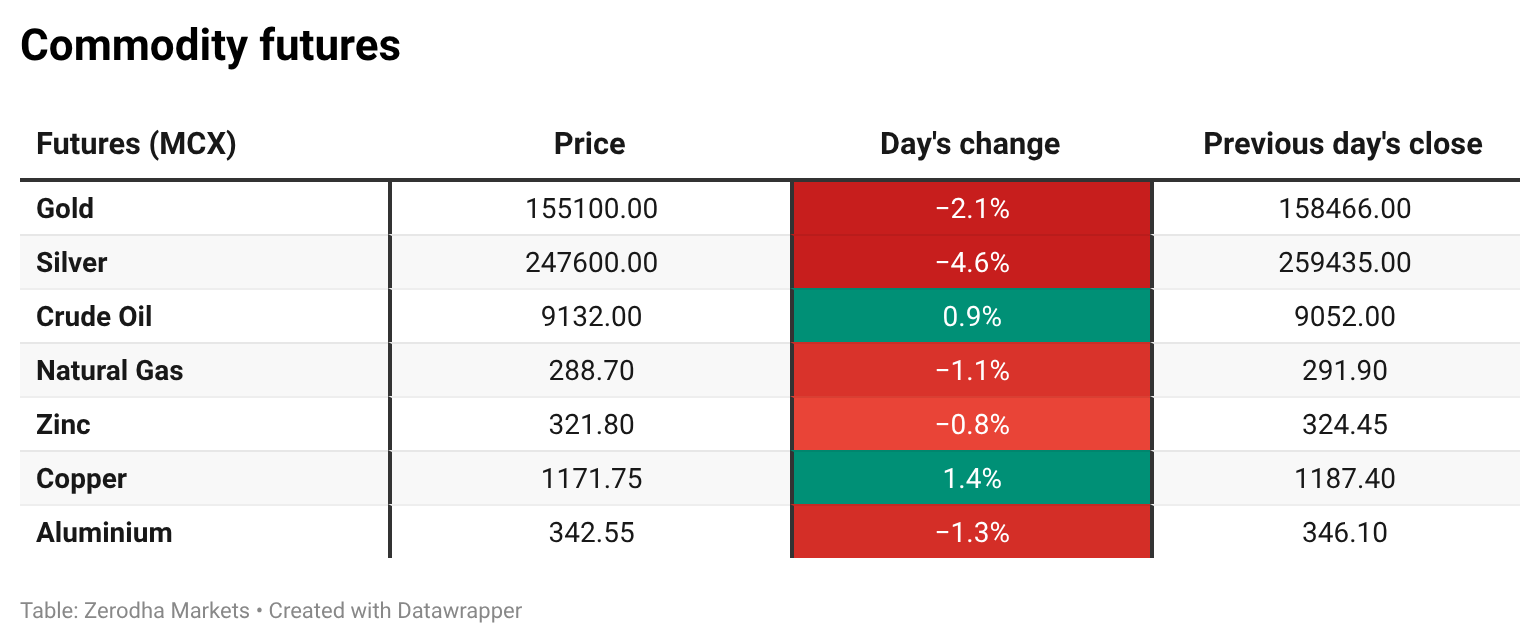The width and height of the screenshot is (1540, 644).
Task: Click the Futures (MCX) column header
Action: coord(136,144)
